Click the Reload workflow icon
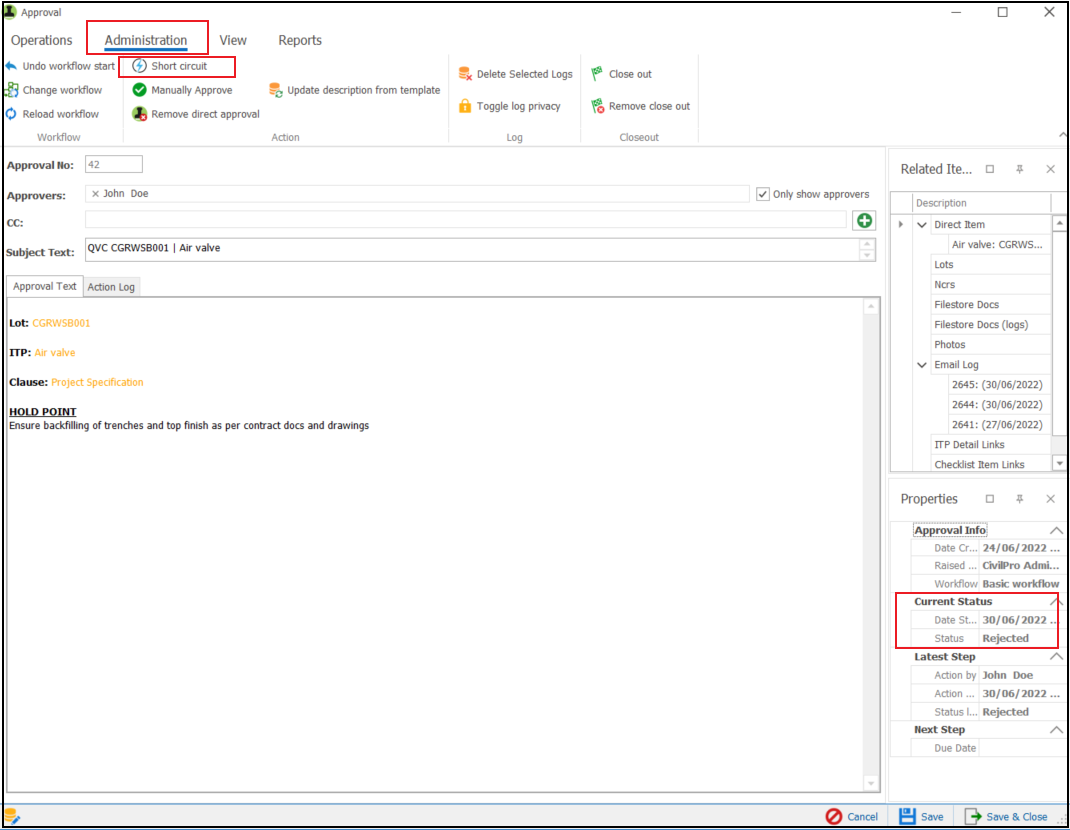This screenshot has width=1070, height=830. click(x=11, y=114)
